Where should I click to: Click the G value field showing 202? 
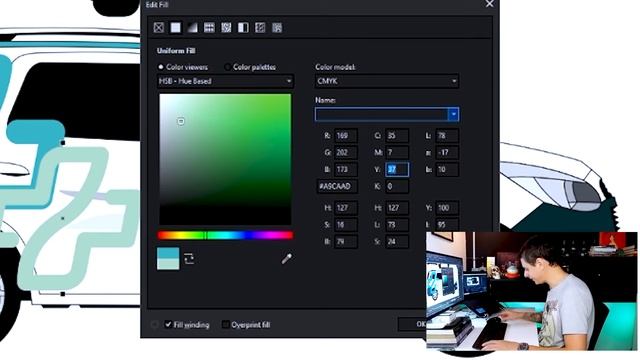point(346,153)
